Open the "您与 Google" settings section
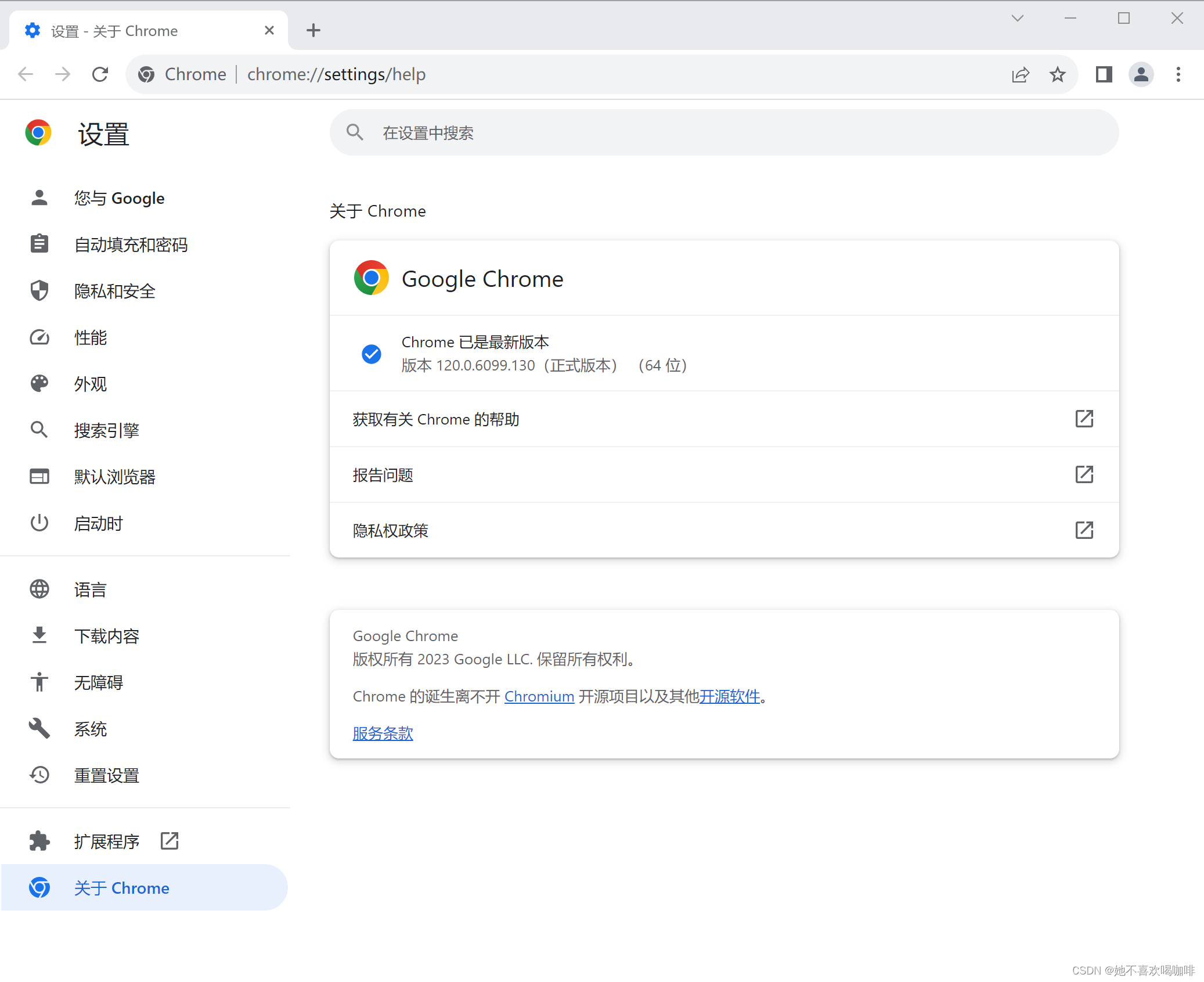1204x982 pixels. click(119, 198)
